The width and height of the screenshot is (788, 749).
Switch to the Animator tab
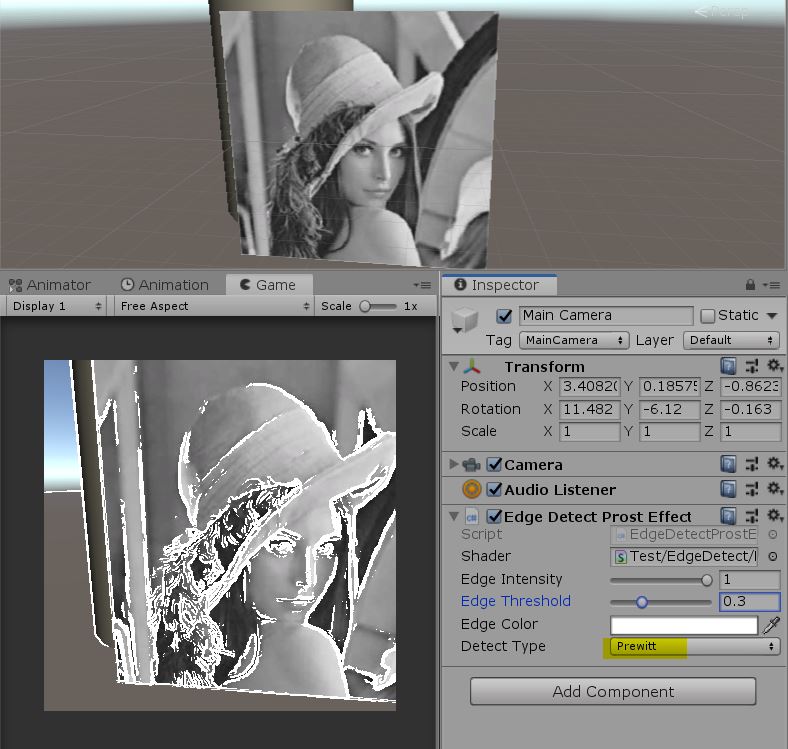(x=50, y=285)
